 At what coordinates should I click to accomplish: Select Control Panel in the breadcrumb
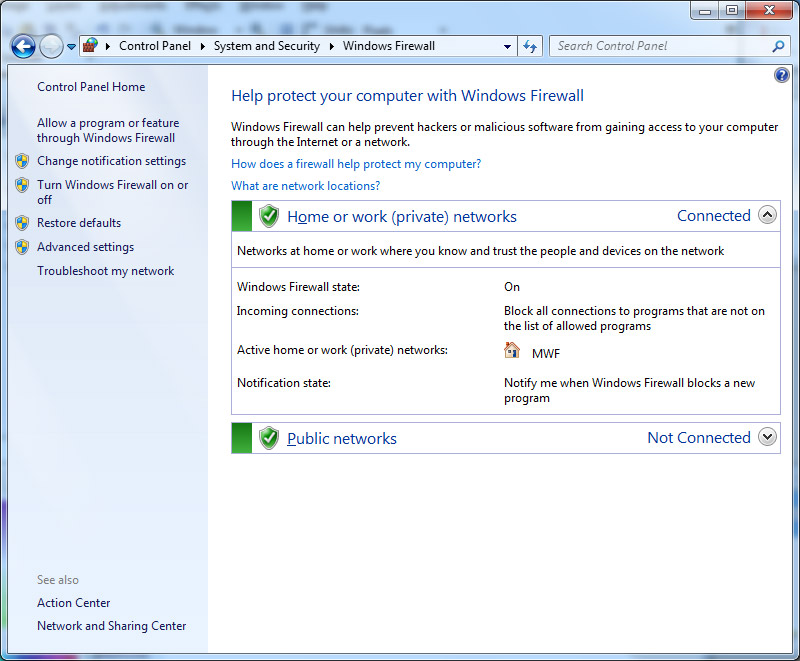click(155, 46)
